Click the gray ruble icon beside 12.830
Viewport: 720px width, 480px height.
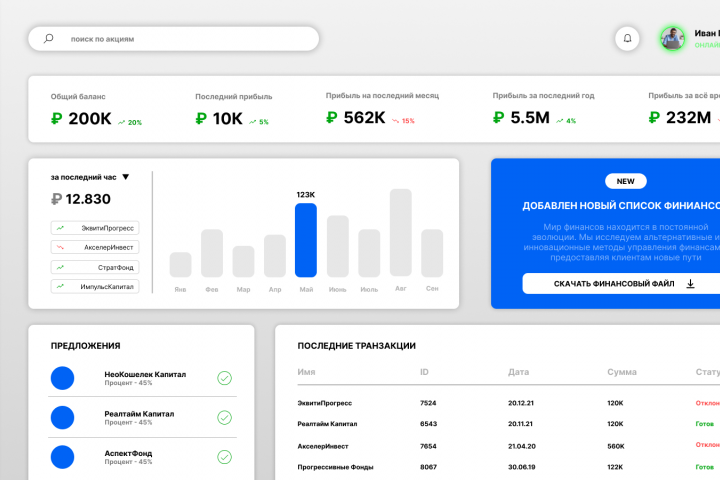56,199
